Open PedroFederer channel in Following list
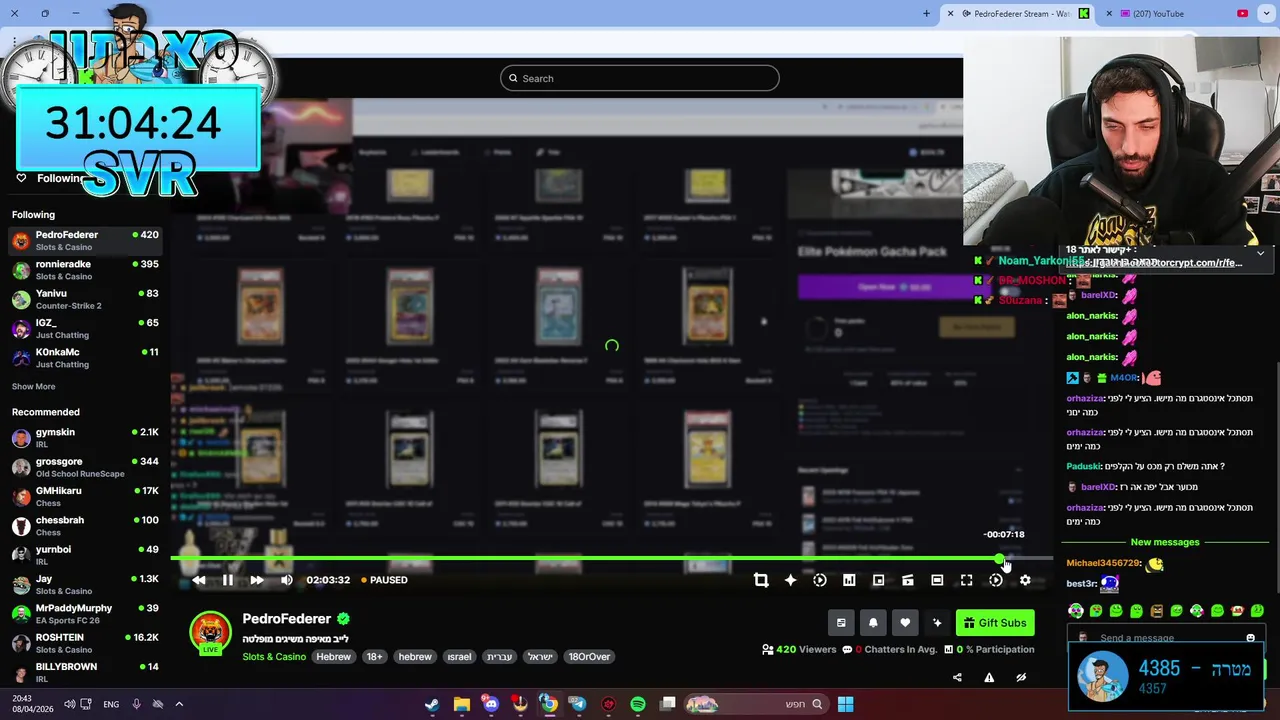This screenshot has width=1280, height=720. 85,240
